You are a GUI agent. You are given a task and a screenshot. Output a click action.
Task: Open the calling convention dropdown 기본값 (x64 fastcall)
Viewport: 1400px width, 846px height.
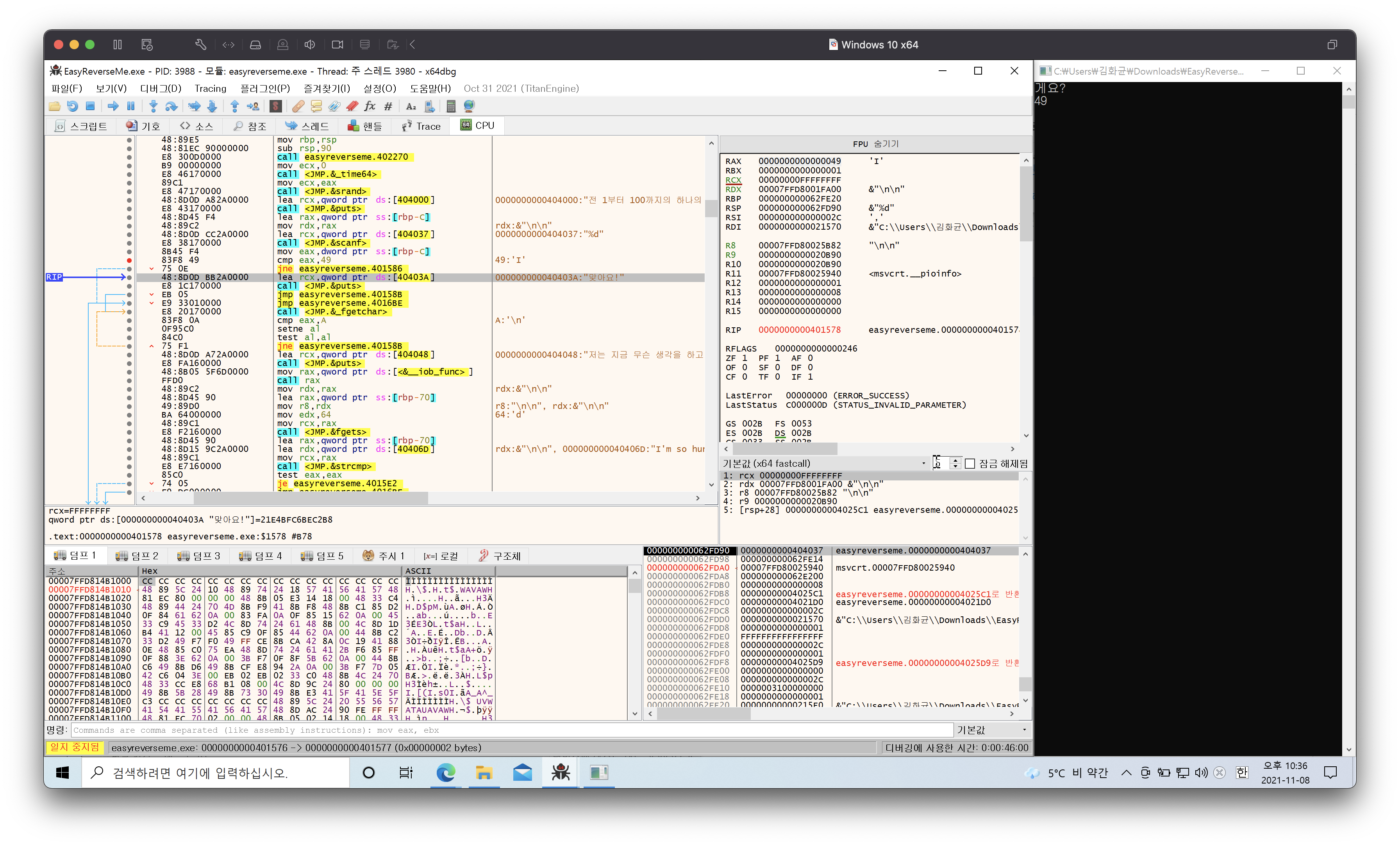(824, 464)
